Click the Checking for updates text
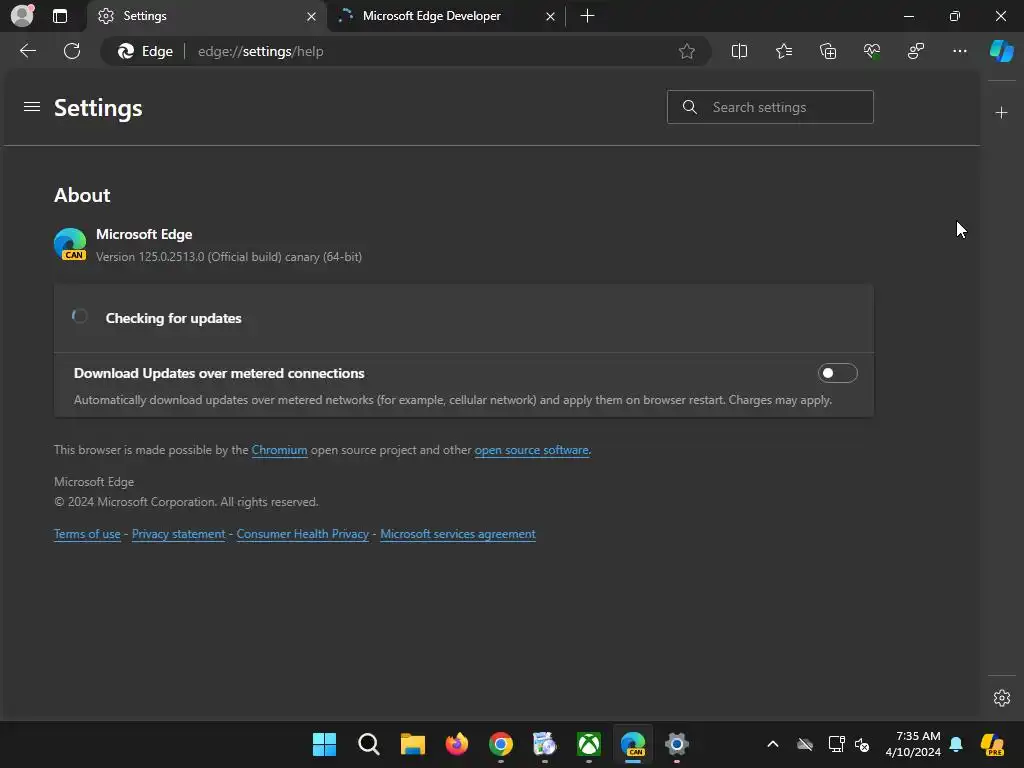 coord(174,318)
